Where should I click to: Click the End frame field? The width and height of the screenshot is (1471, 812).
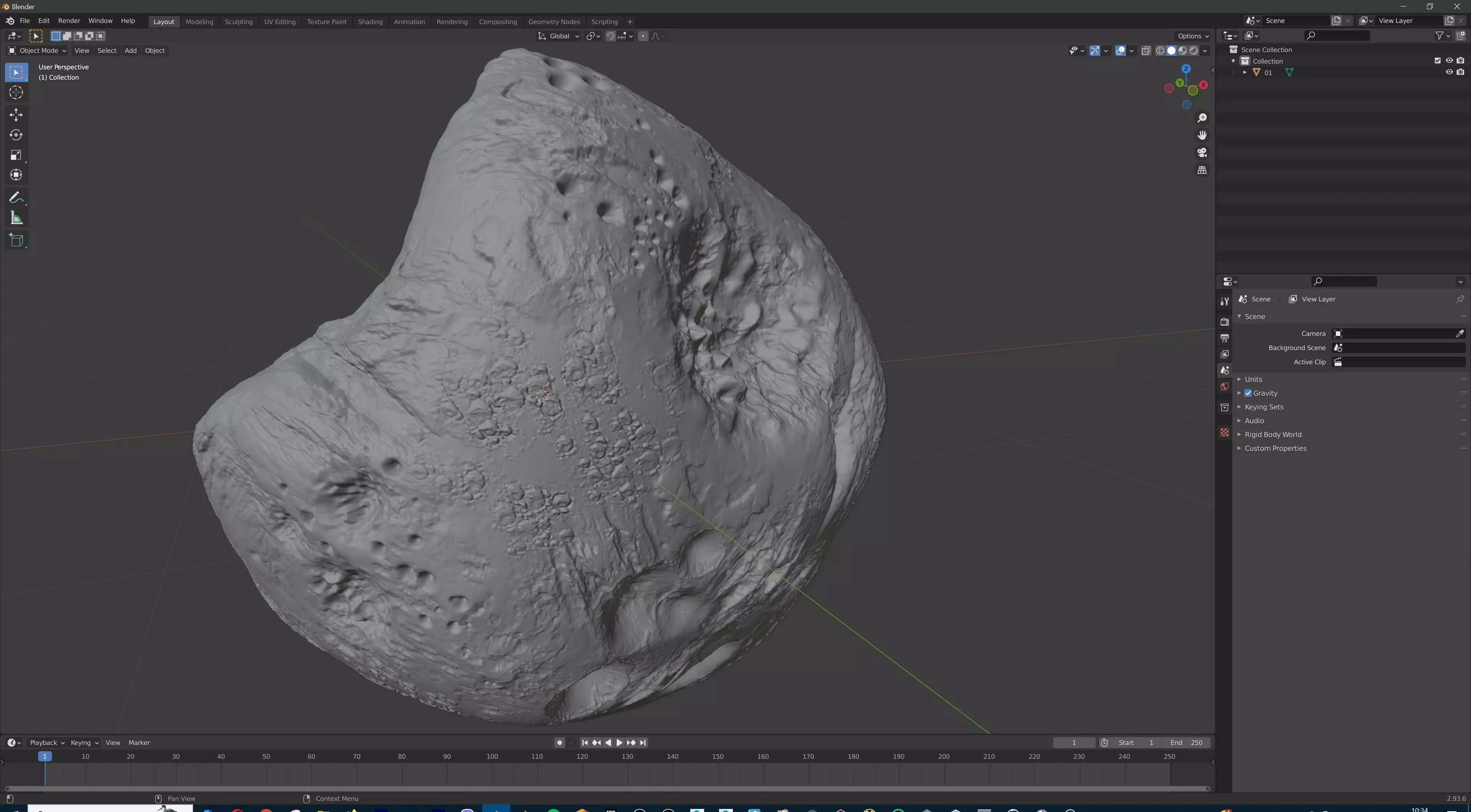1186,742
